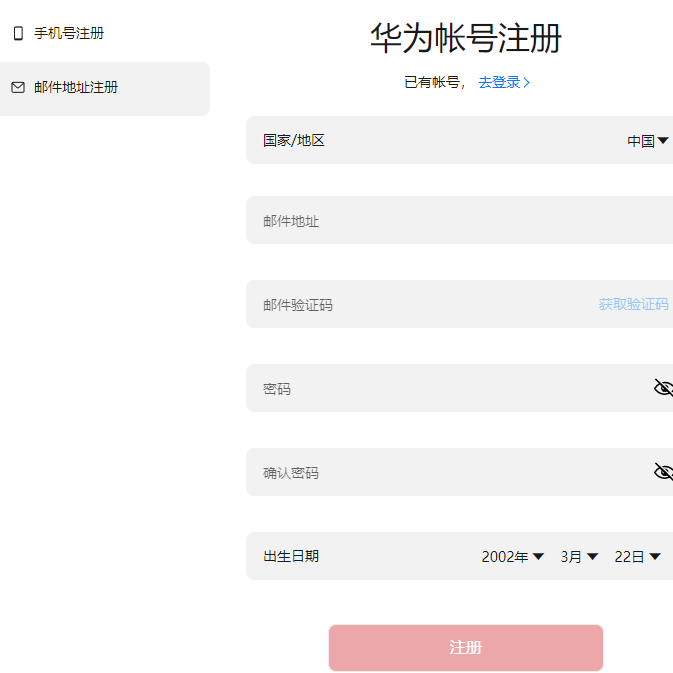The height and width of the screenshot is (673, 673).
Task: Click the 确认密码 input field
Action: click(x=440, y=472)
